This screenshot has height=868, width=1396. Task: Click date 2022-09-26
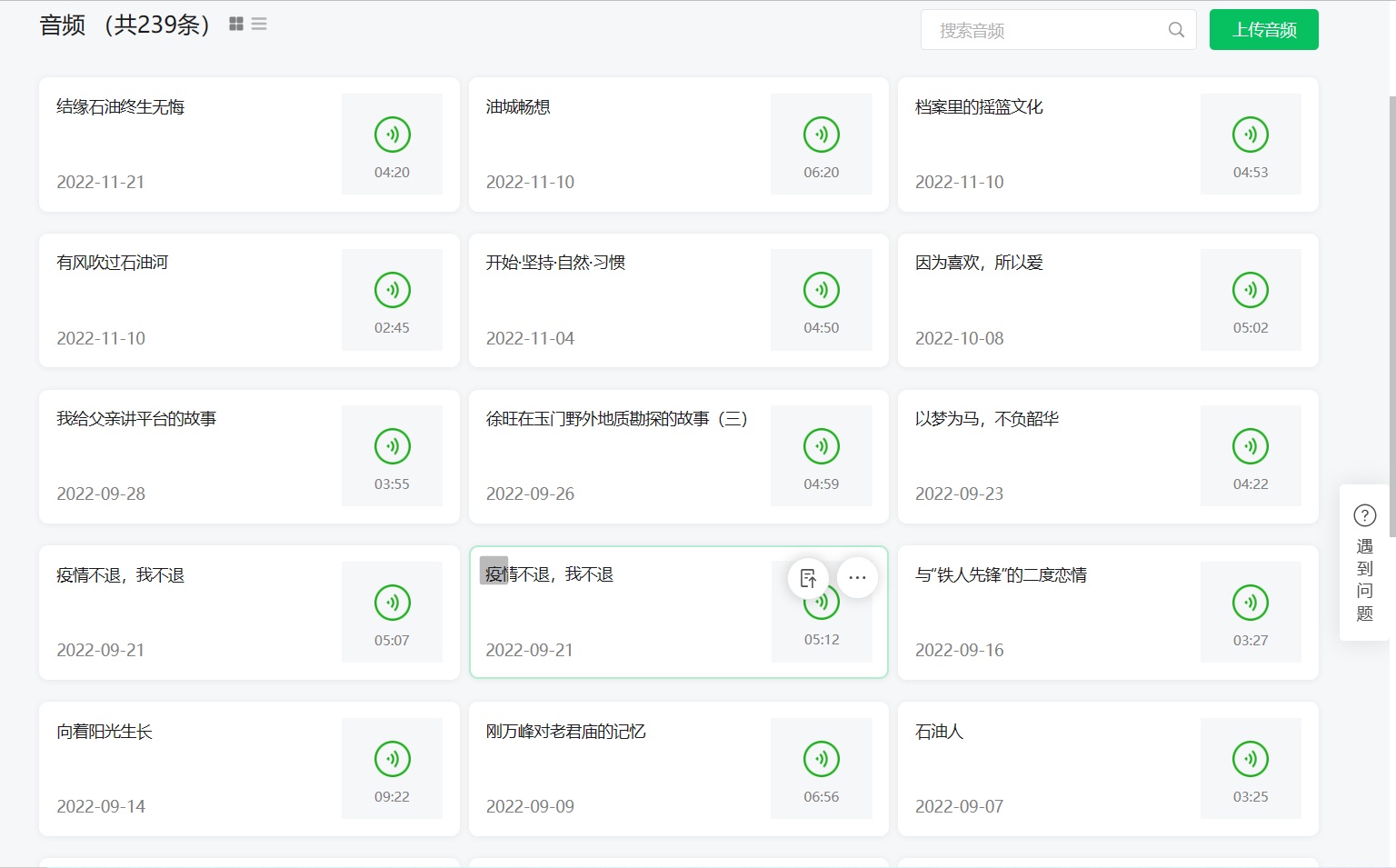530,494
